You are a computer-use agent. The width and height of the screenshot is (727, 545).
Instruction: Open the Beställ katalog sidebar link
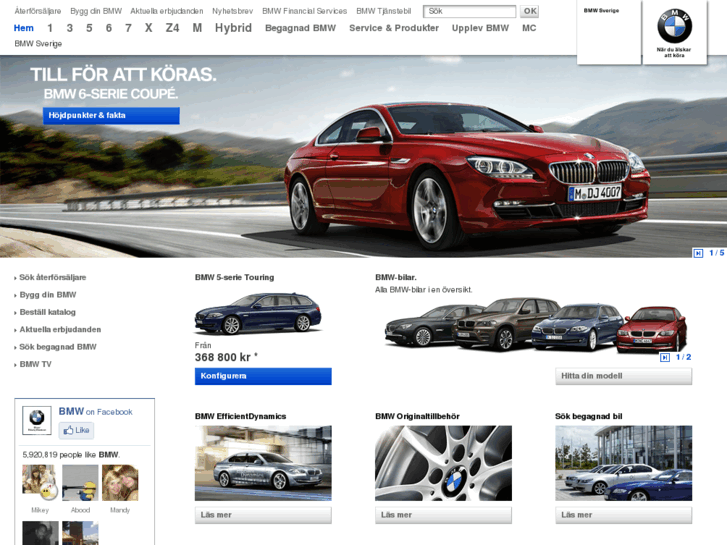point(47,312)
